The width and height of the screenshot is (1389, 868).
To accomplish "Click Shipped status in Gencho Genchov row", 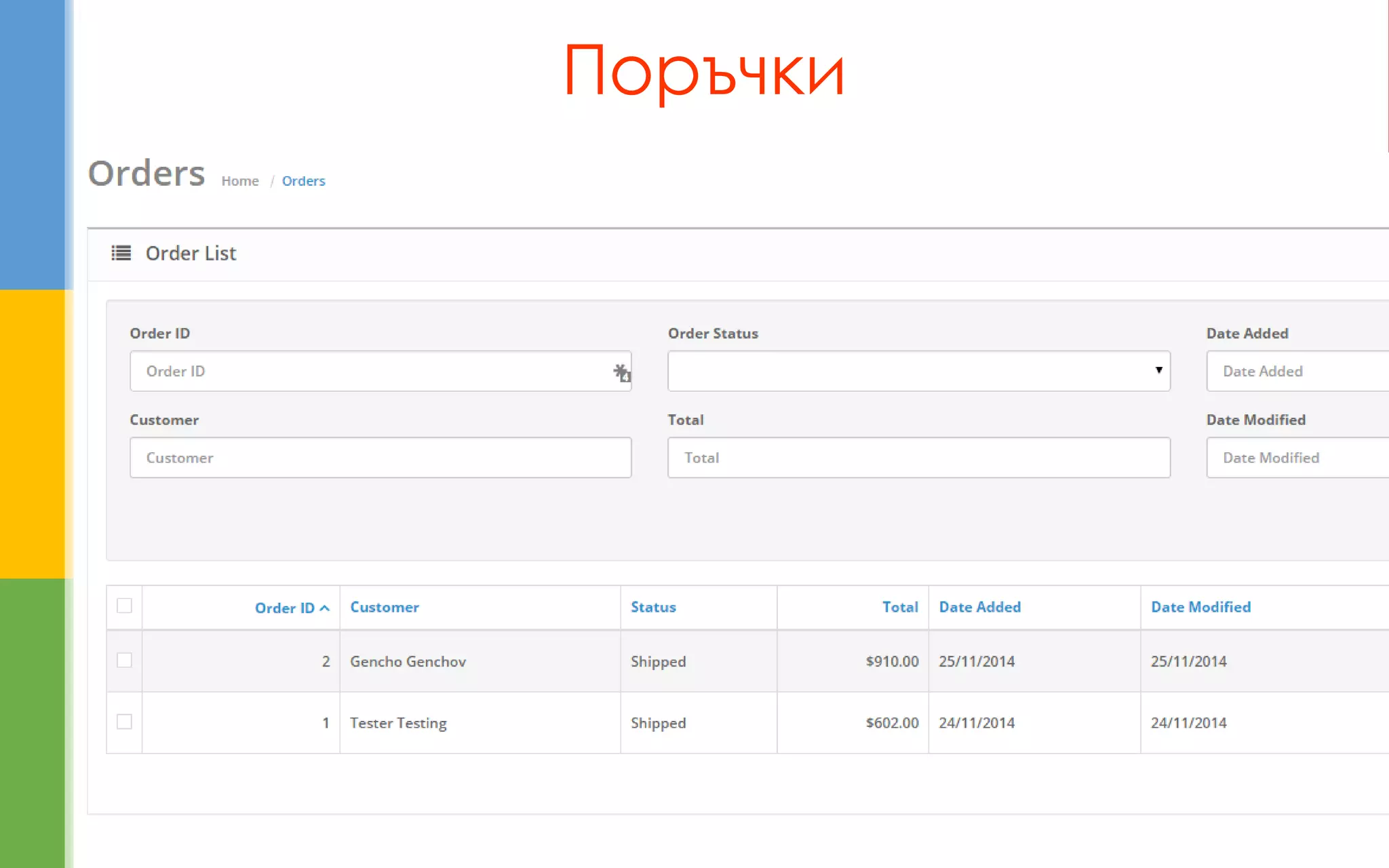I will 658,661.
